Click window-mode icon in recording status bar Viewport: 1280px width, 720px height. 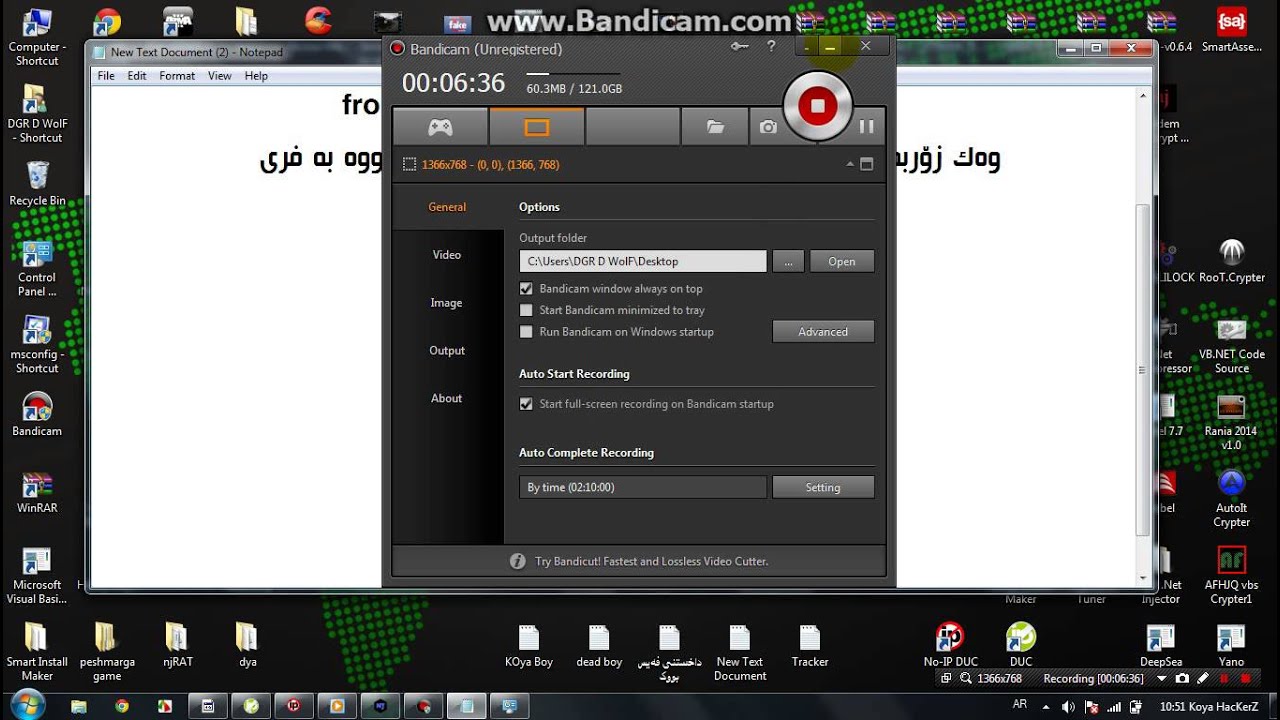946,678
